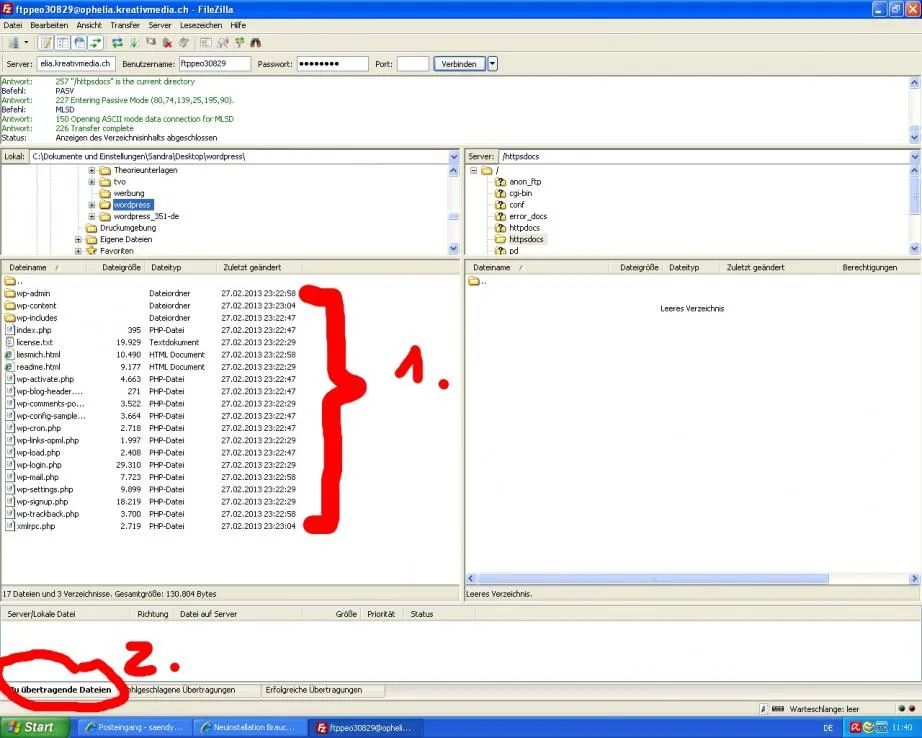Image resolution: width=922 pixels, height=738 pixels.
Task: Select httpdocs folder in remote tree
Action: click(524, 228)
